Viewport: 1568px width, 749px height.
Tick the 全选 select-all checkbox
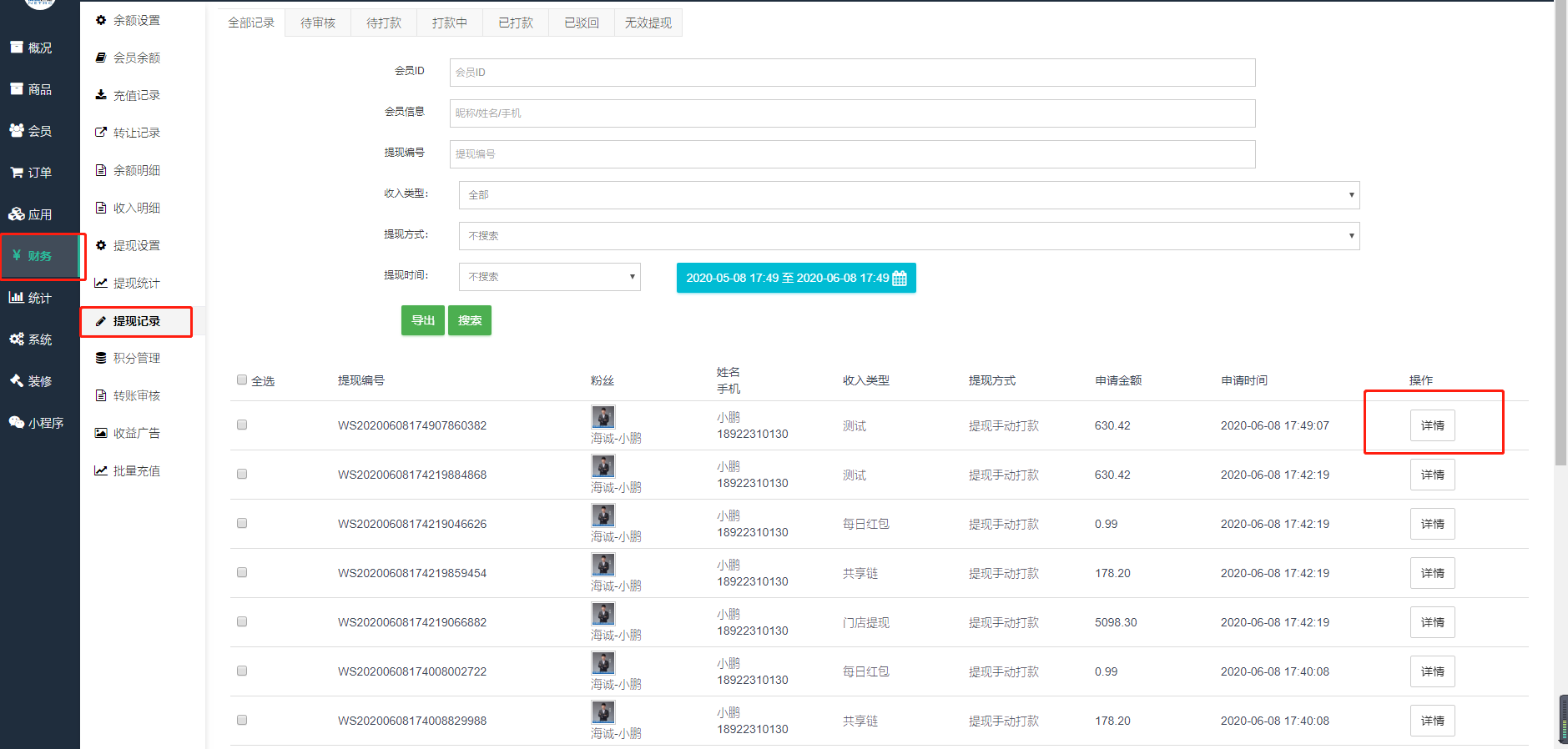242,380
